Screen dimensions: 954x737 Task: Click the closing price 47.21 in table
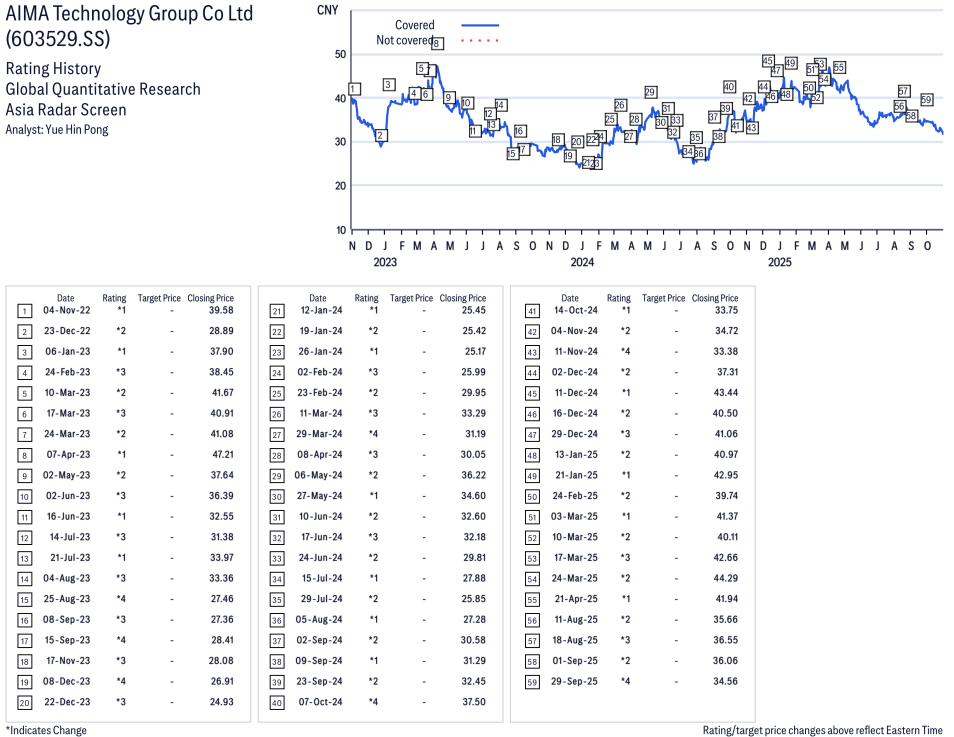[217, 455]
